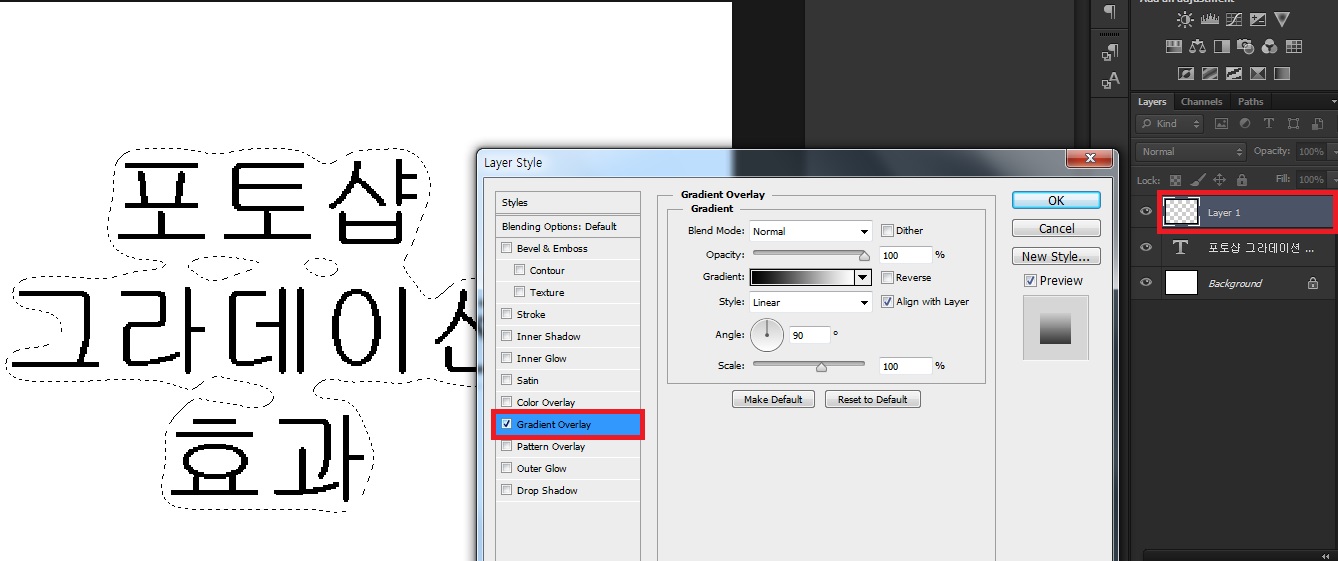Add a Photo Filter adjustment
Screen dimensions: 1338x561
[1245, 46]
